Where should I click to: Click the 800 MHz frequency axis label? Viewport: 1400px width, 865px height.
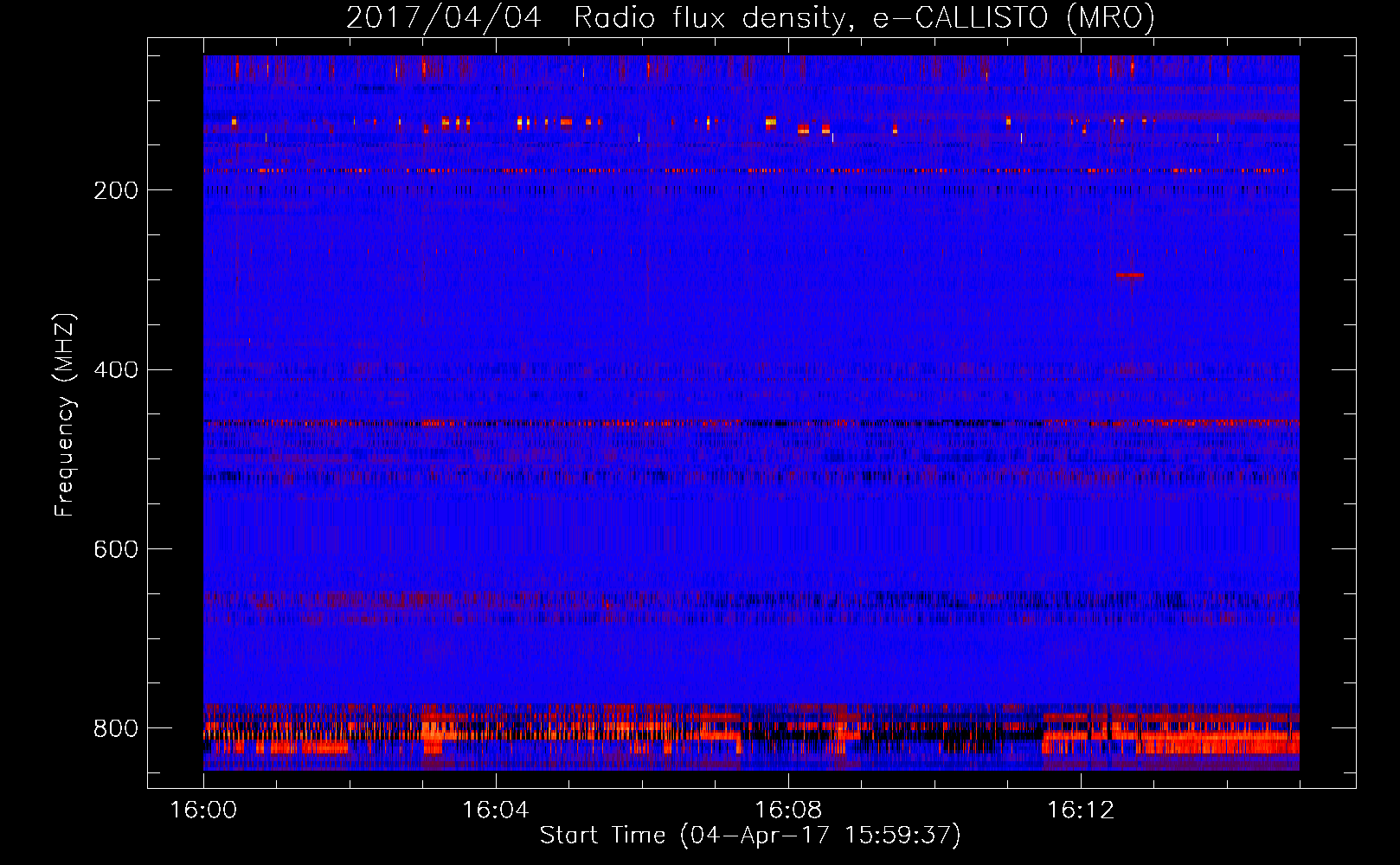116,728
